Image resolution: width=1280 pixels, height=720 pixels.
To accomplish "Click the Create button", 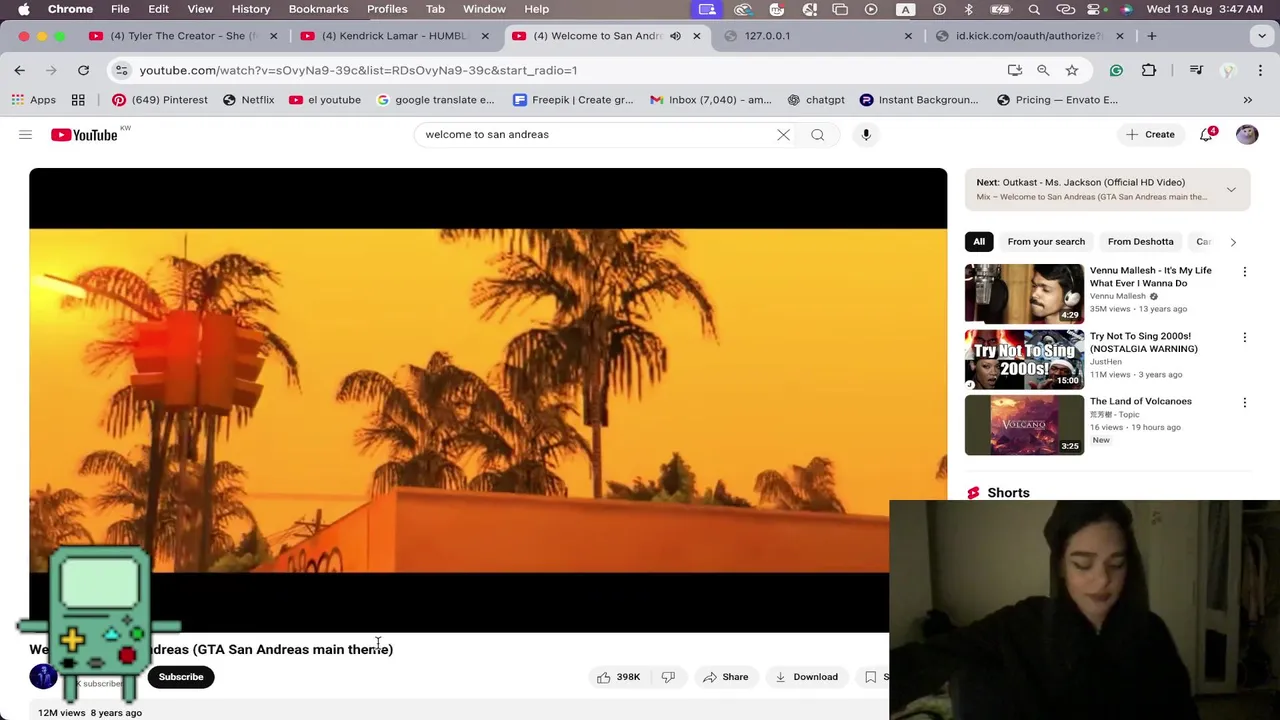I will (x=1150, y=134).
